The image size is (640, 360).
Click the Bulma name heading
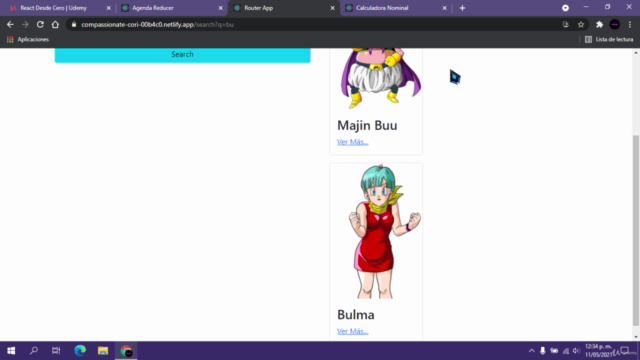point(356,315)
